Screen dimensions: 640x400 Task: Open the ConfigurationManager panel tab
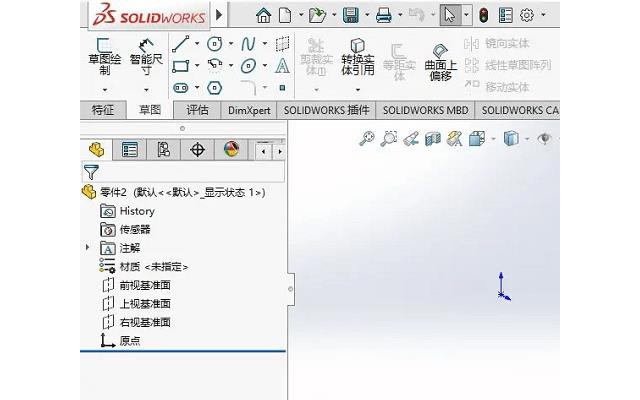(x=163, y=150)
